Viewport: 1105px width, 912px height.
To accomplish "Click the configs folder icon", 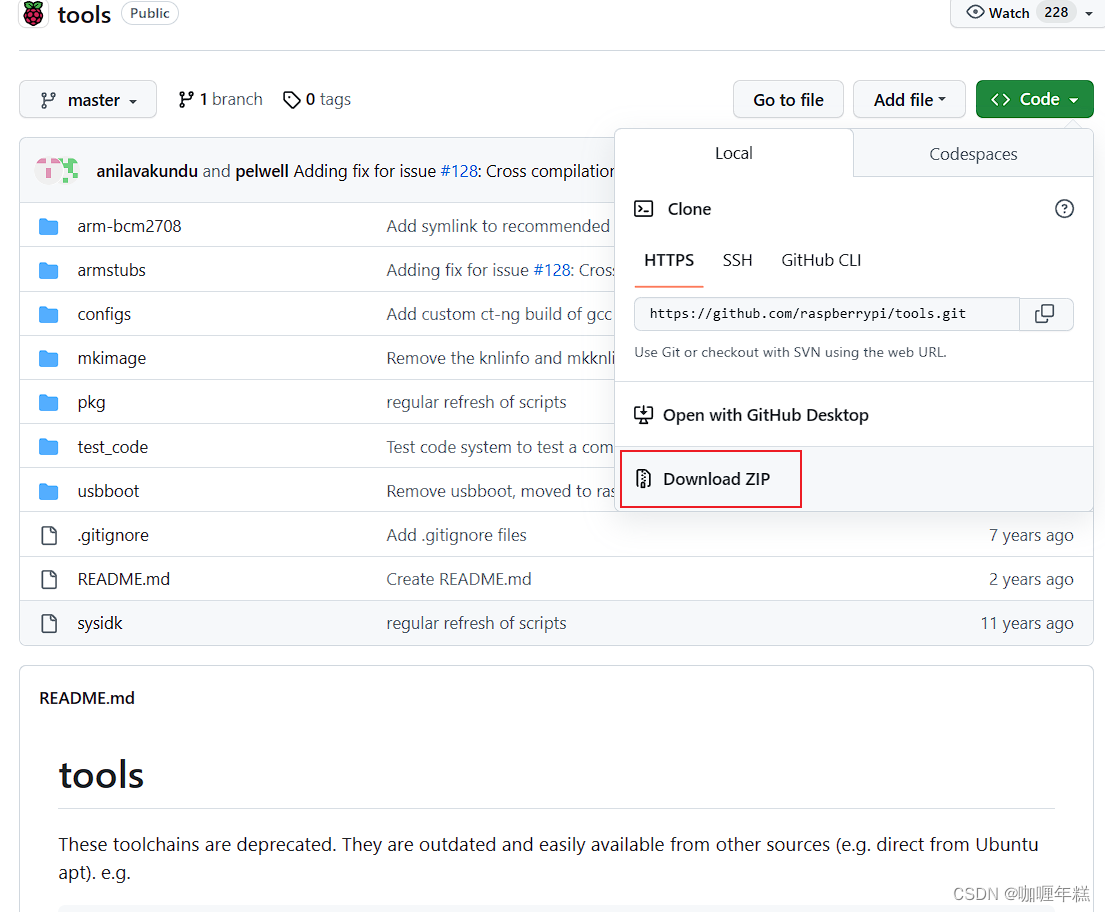I will click(49, 314).
